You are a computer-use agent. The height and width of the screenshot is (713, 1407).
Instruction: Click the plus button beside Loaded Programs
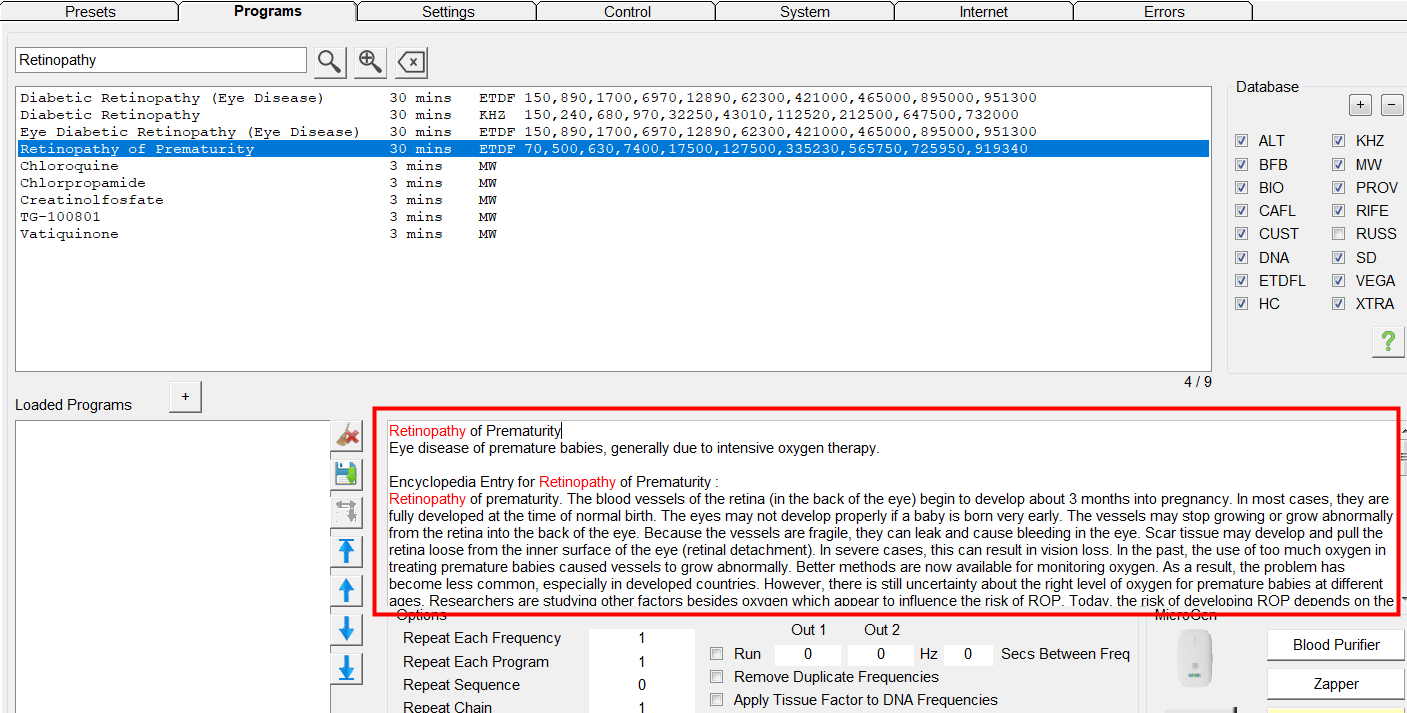point(185,396)
